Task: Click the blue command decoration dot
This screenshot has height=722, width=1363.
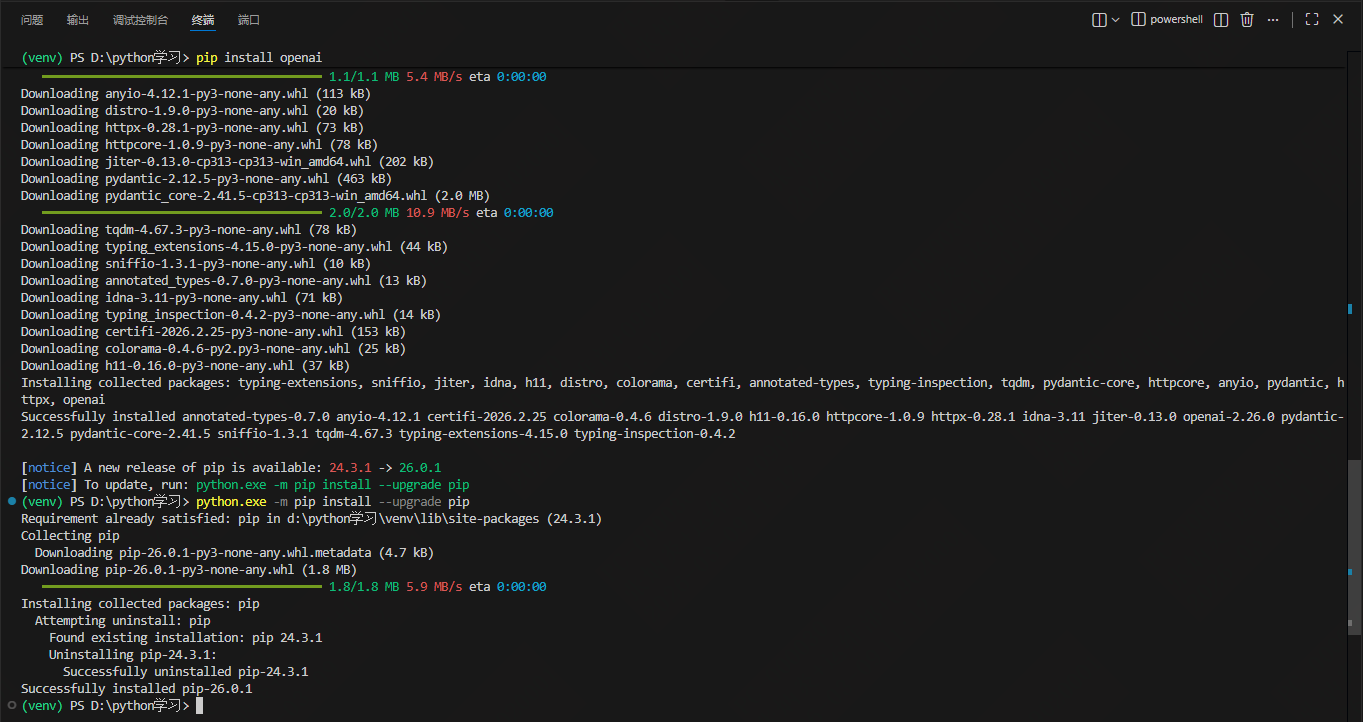Action: [11, 501]
